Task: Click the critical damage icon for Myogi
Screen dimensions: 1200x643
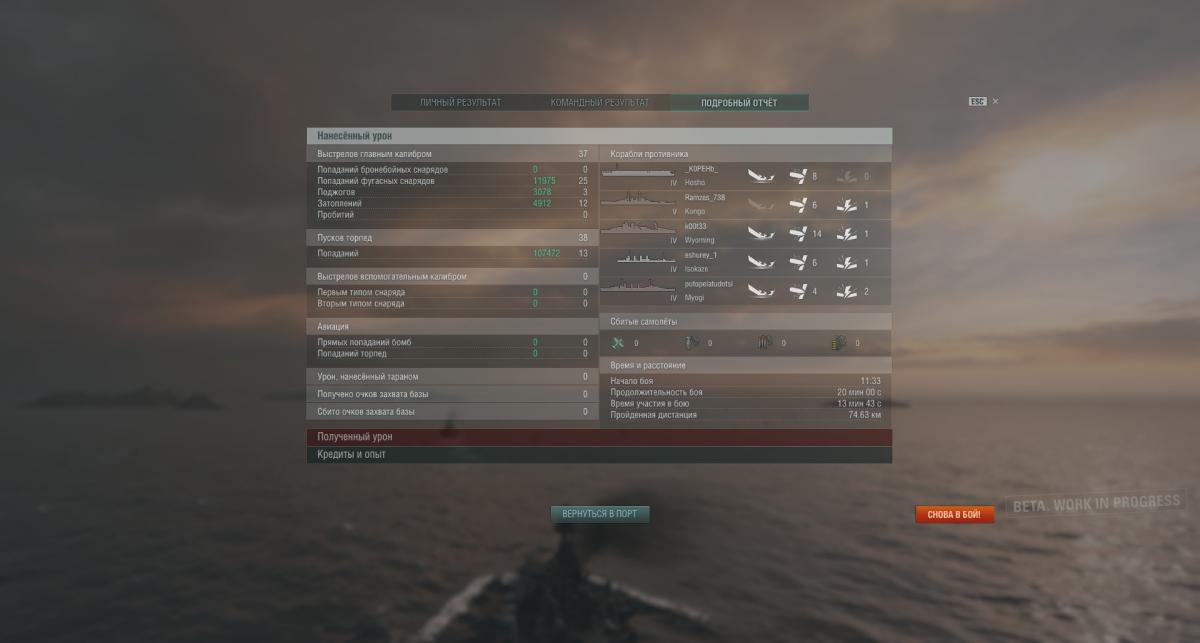Action: (x=846, y=292)
